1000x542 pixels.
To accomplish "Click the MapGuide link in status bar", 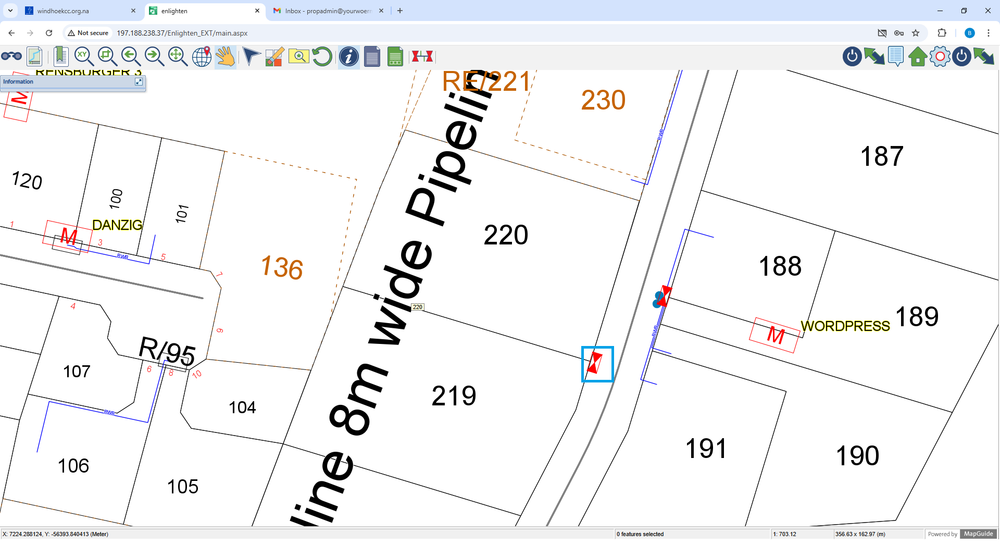I will (977, 534).
